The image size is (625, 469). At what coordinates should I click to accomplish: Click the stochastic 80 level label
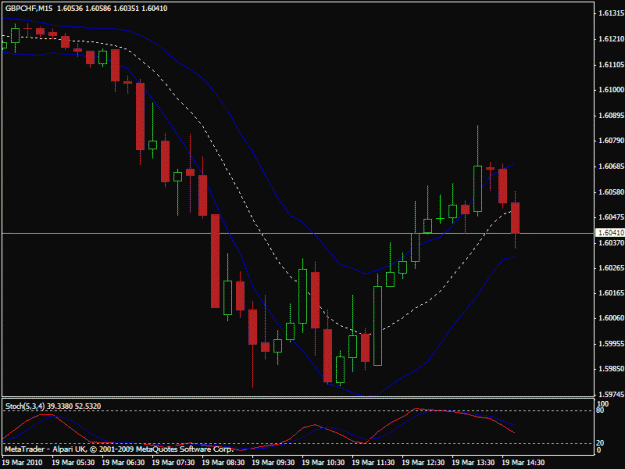(x=600, y=410)
